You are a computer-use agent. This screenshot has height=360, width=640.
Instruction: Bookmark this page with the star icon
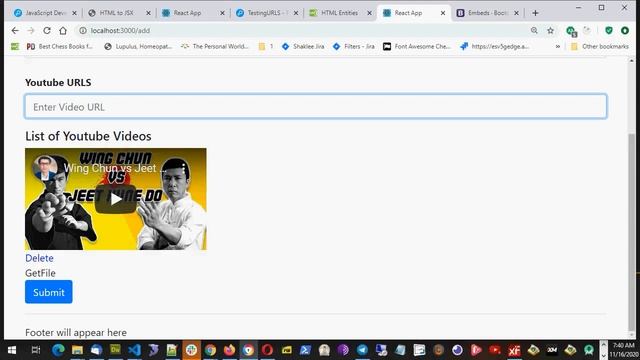click(x=550, y=31)
